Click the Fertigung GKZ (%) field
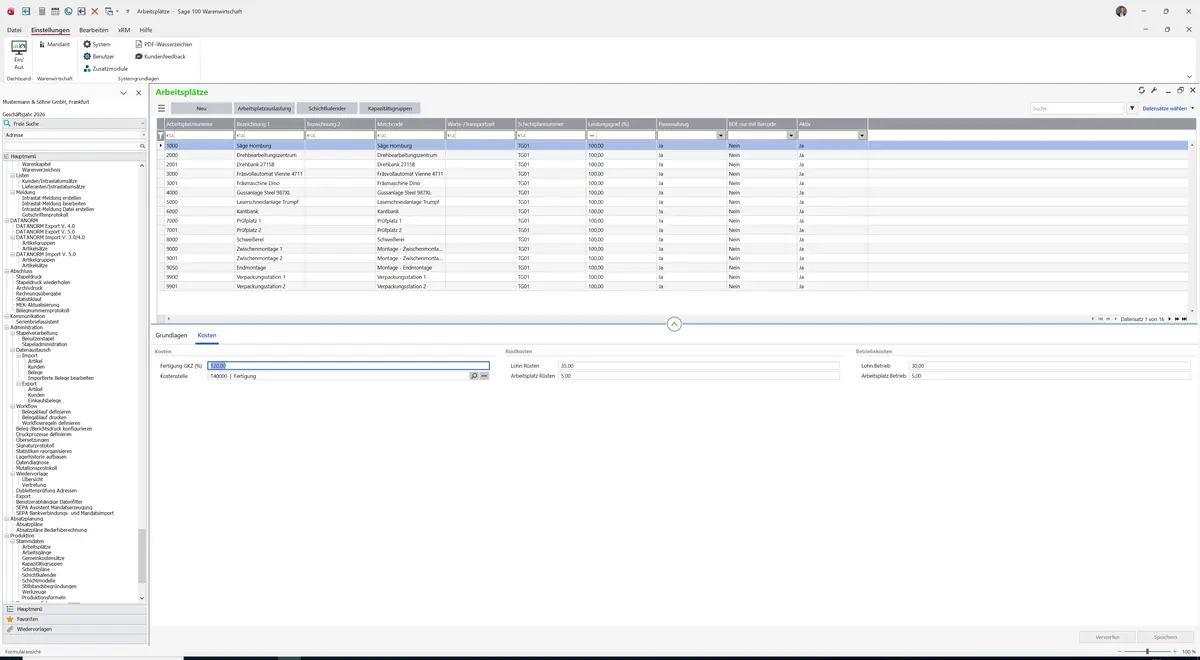The height and width of the screenshot is (660, 1200). (349, 366)
